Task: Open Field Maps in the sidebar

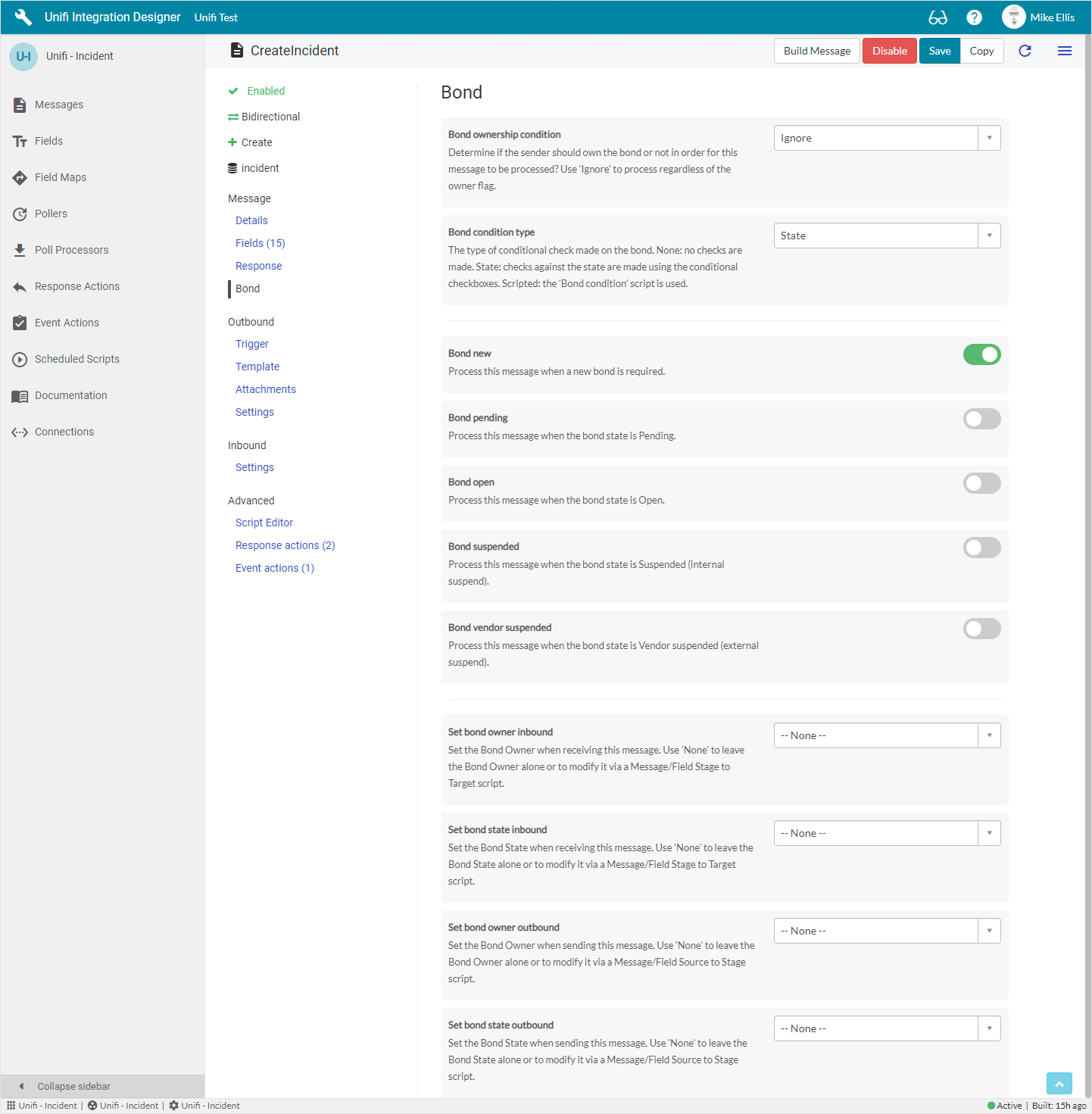Action: click(61, 177)
